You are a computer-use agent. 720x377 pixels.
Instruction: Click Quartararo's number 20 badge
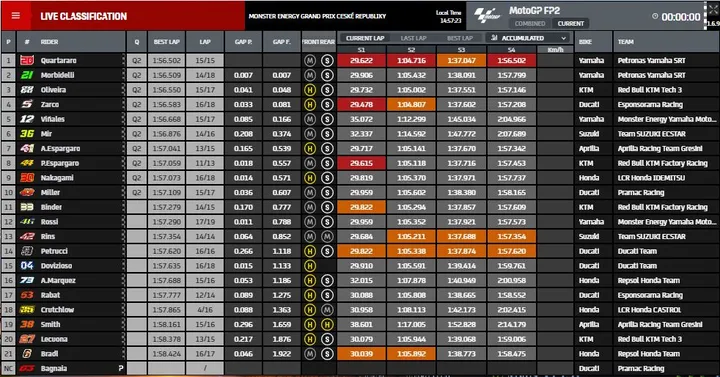[27, 60]
